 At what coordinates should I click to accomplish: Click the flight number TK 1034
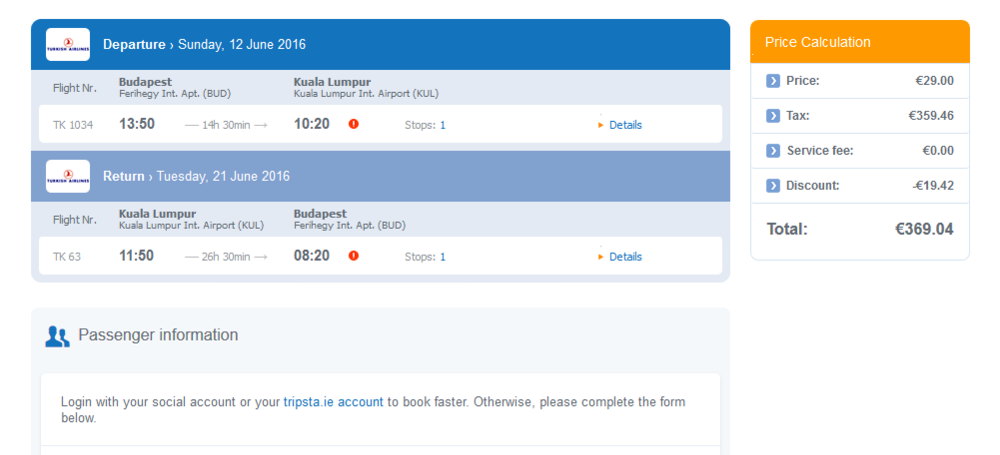point(73,125)
